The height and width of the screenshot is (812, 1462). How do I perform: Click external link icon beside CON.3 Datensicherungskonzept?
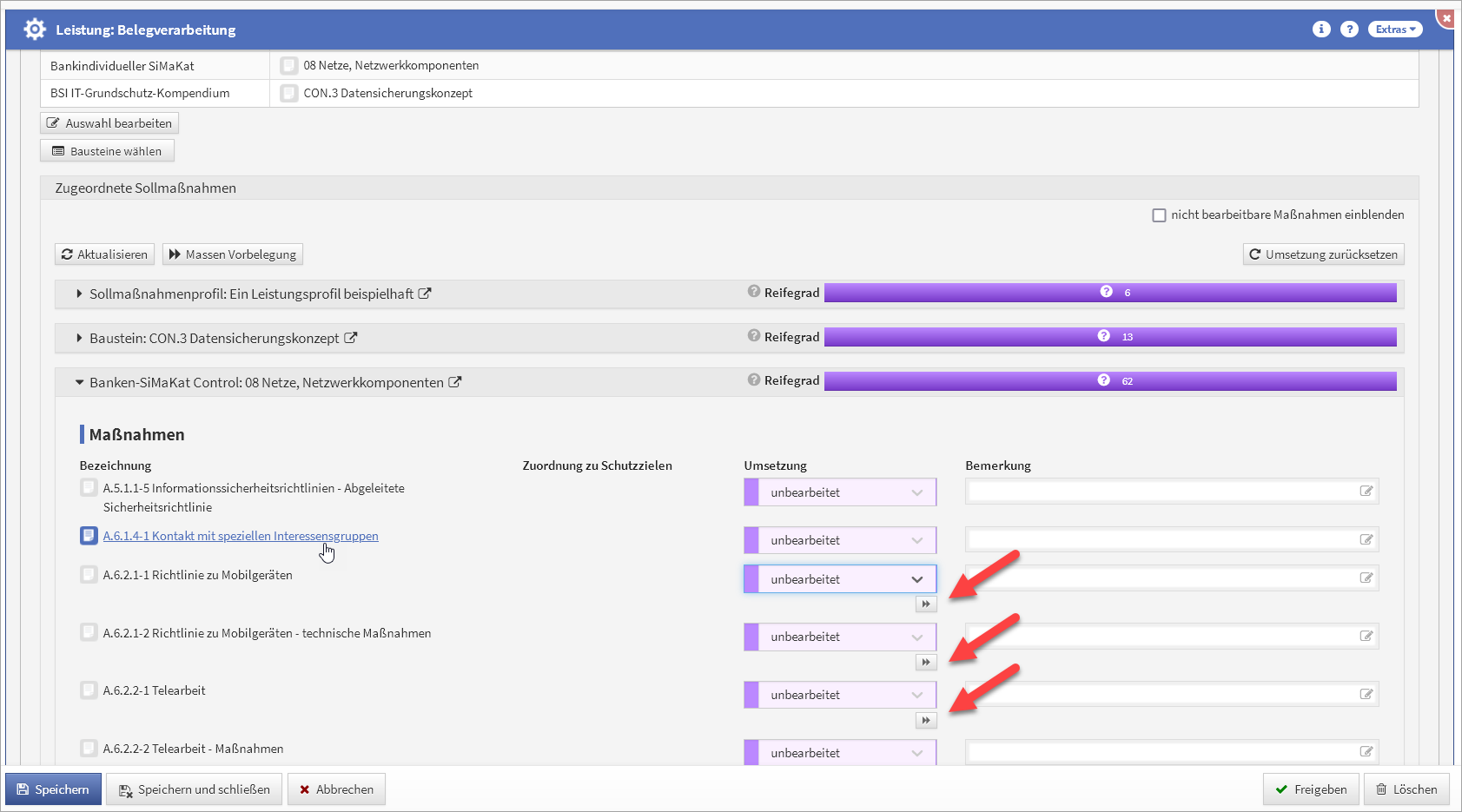click(x=351, y=338)
